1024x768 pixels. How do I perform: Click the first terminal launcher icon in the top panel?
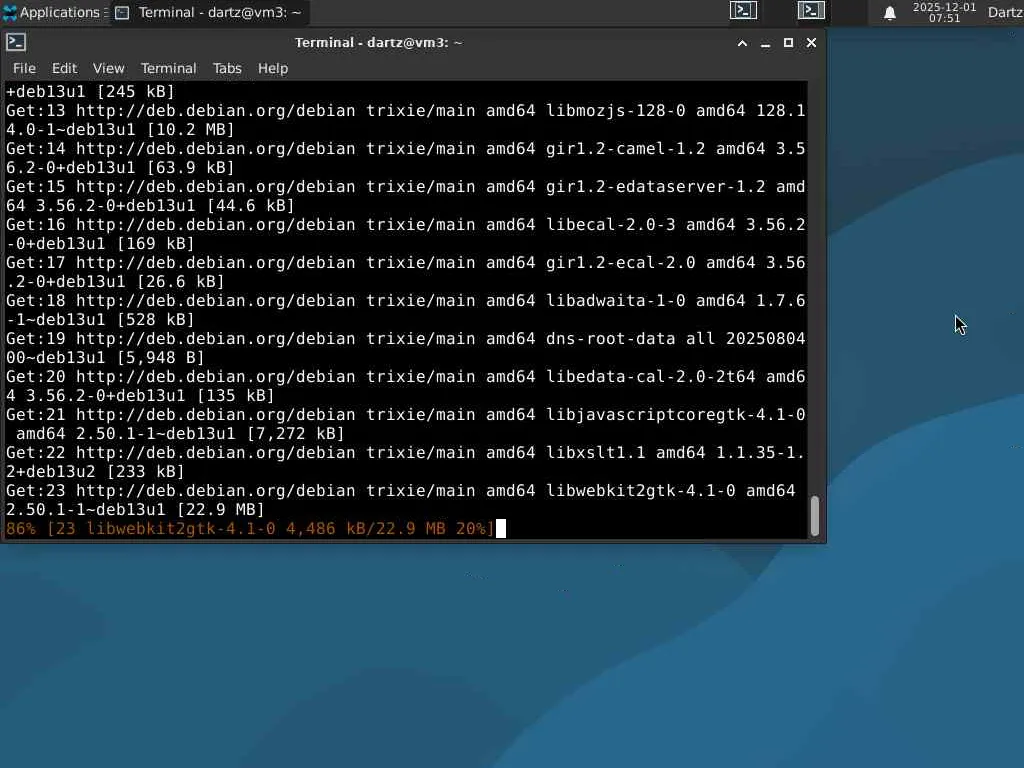[x=743, y=10]
